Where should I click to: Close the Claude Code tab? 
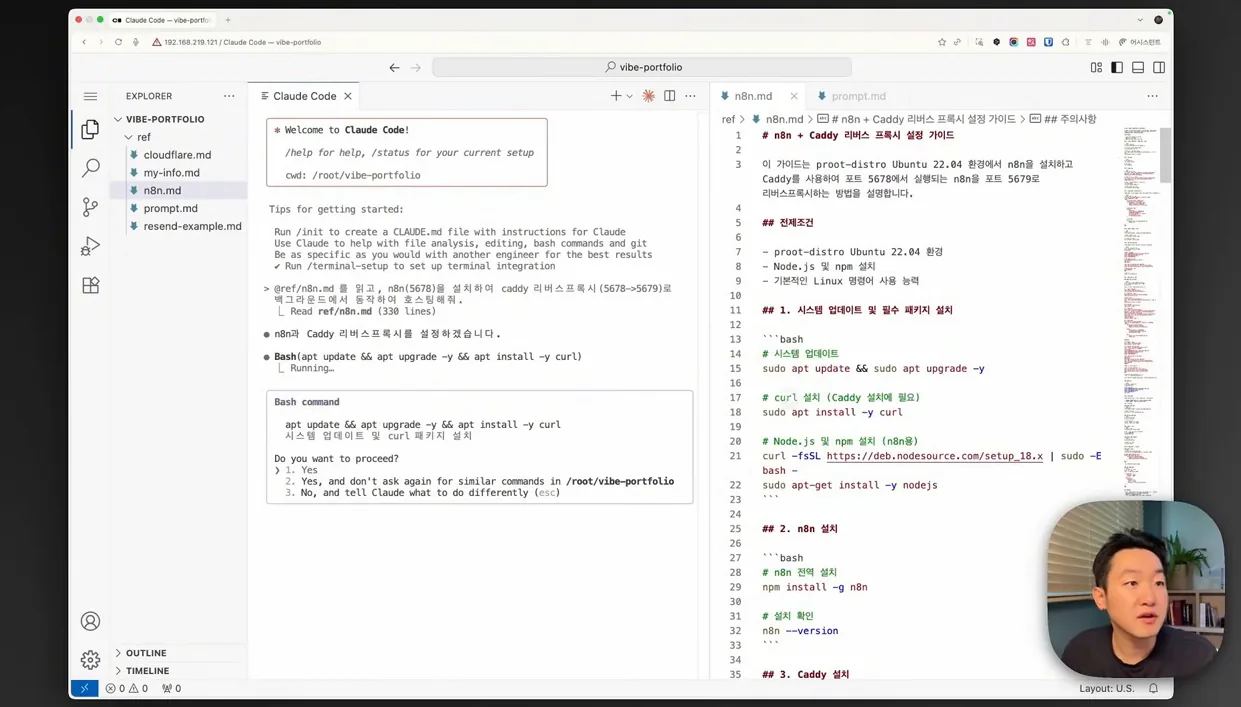[x=348, y=96]
